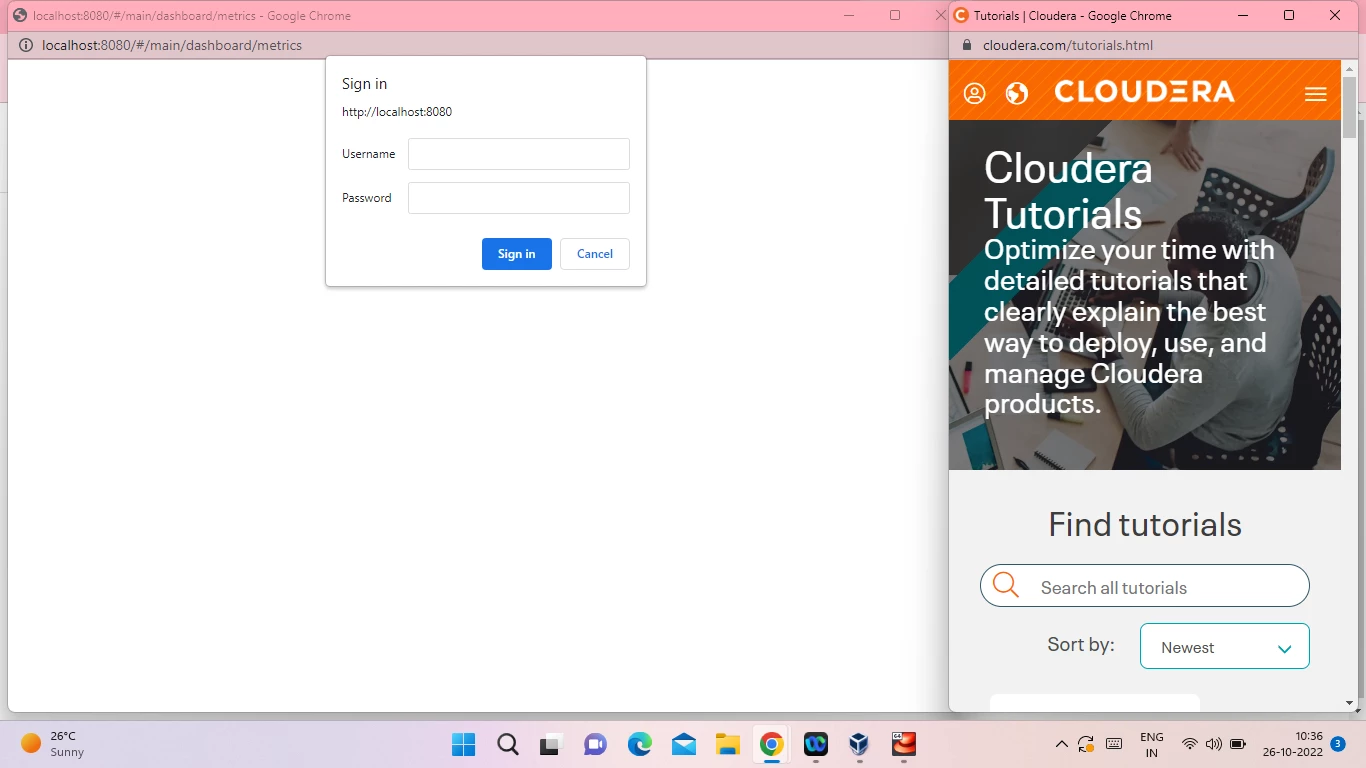Open Task View on the taskbar
This screenshot has width=1366, height=768.
click(551, 744)
